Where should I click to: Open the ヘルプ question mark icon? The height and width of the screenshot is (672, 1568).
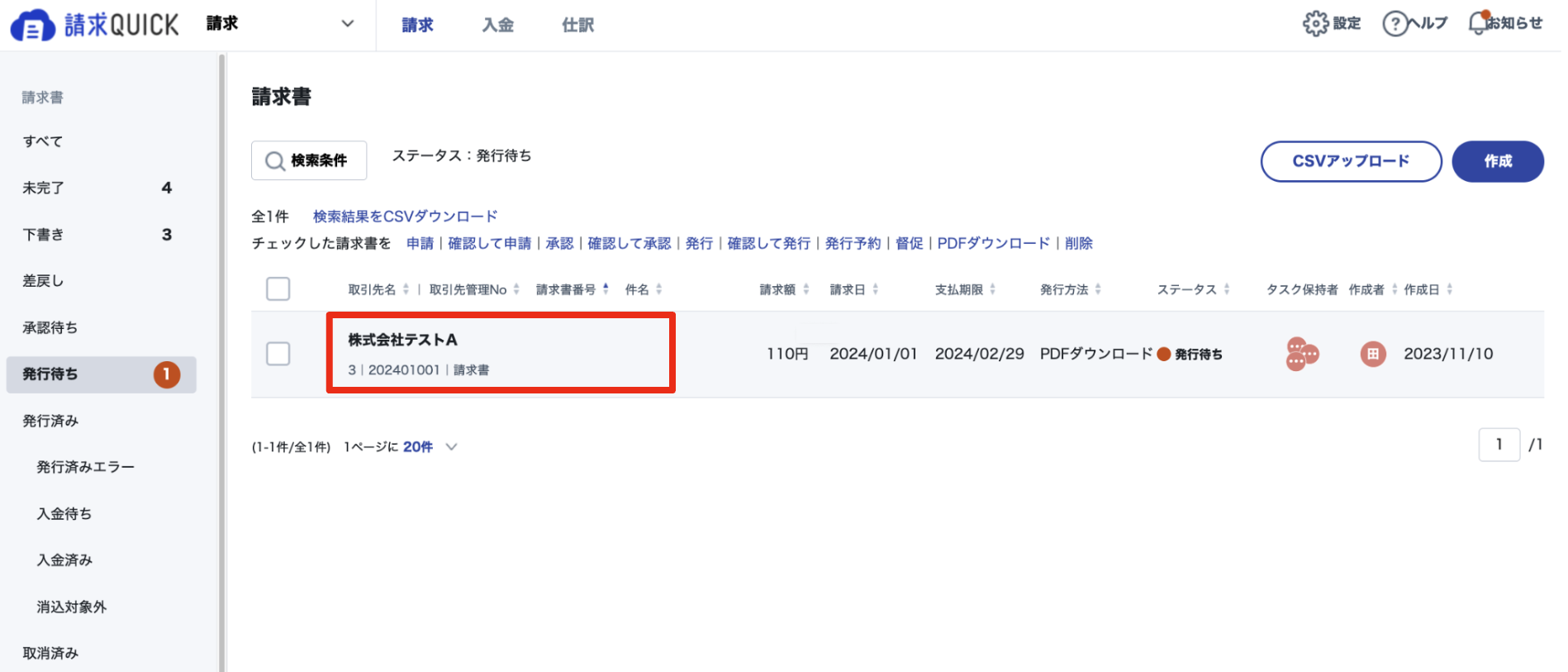pyautogui.click(x=1395, y=24)
